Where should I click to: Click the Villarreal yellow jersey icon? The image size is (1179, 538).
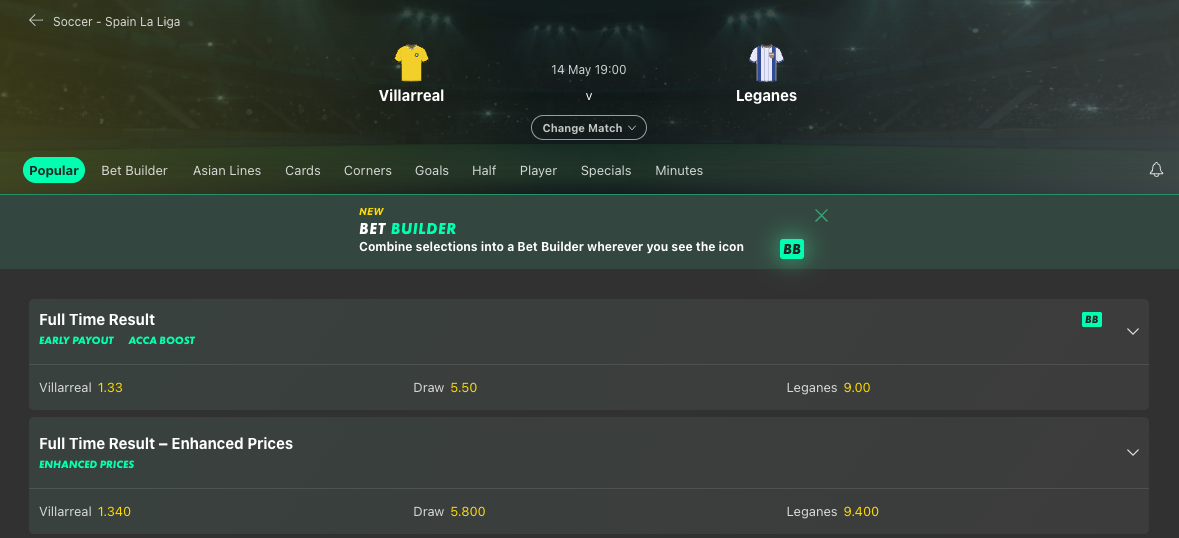(411, 63)
